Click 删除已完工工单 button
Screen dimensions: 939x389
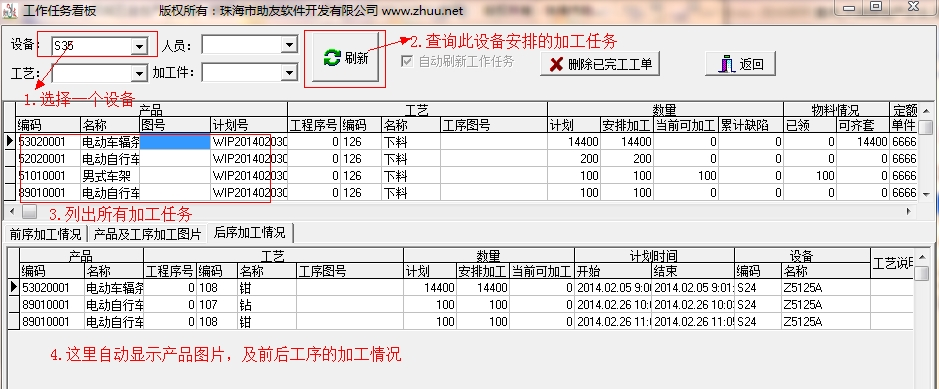pos(599,63)
